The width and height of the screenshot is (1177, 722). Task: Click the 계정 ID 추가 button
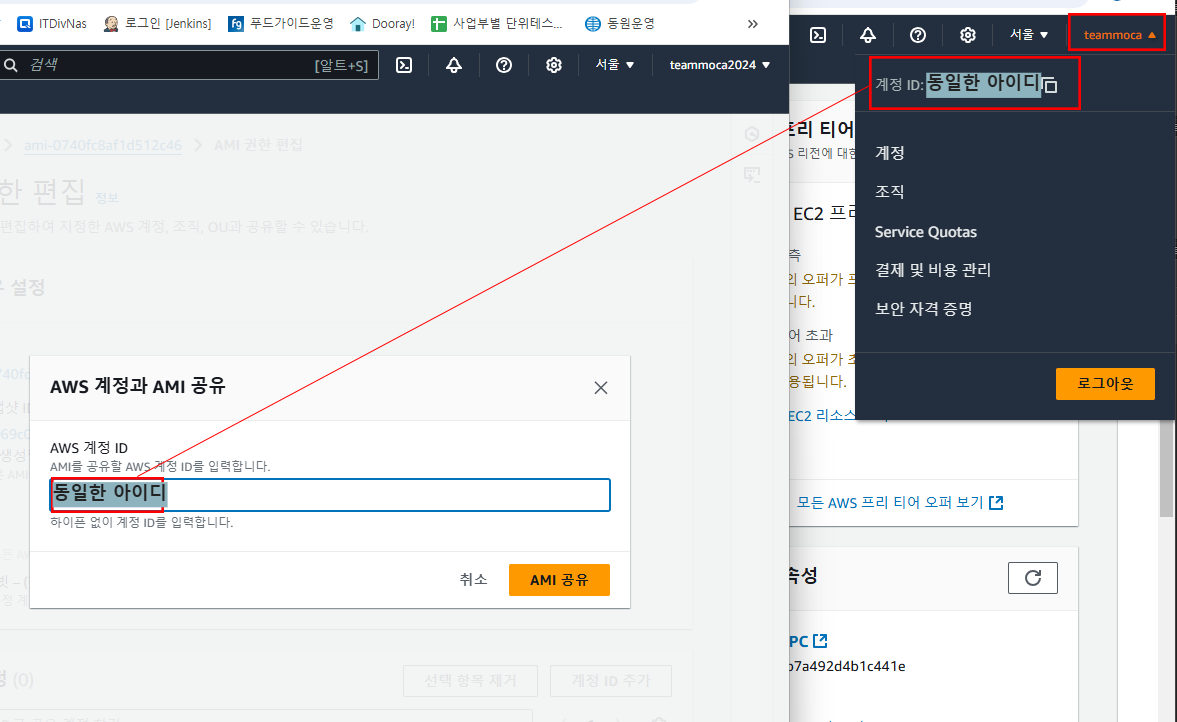pos(611,681)
